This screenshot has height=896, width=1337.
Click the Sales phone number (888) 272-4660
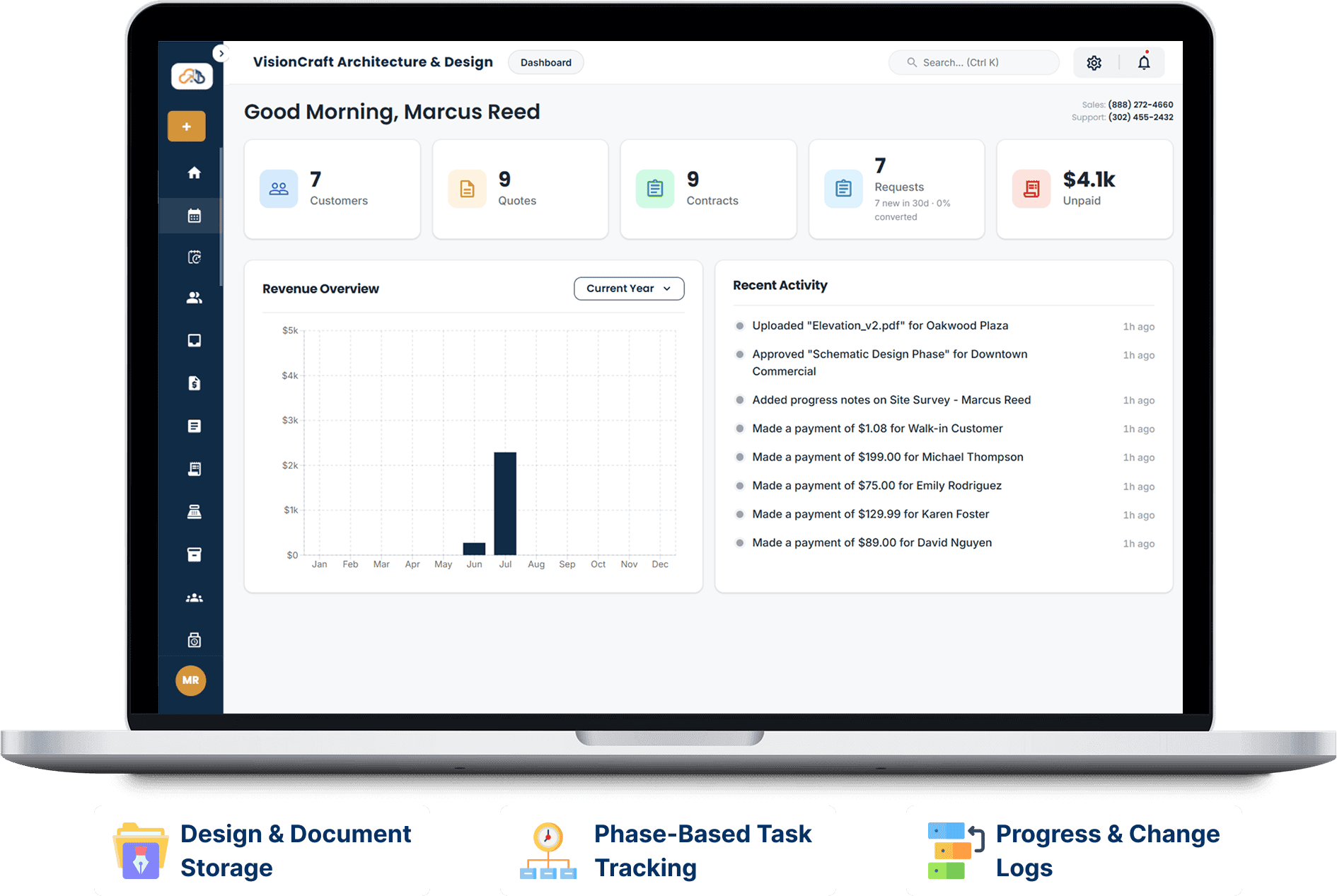1140,105
